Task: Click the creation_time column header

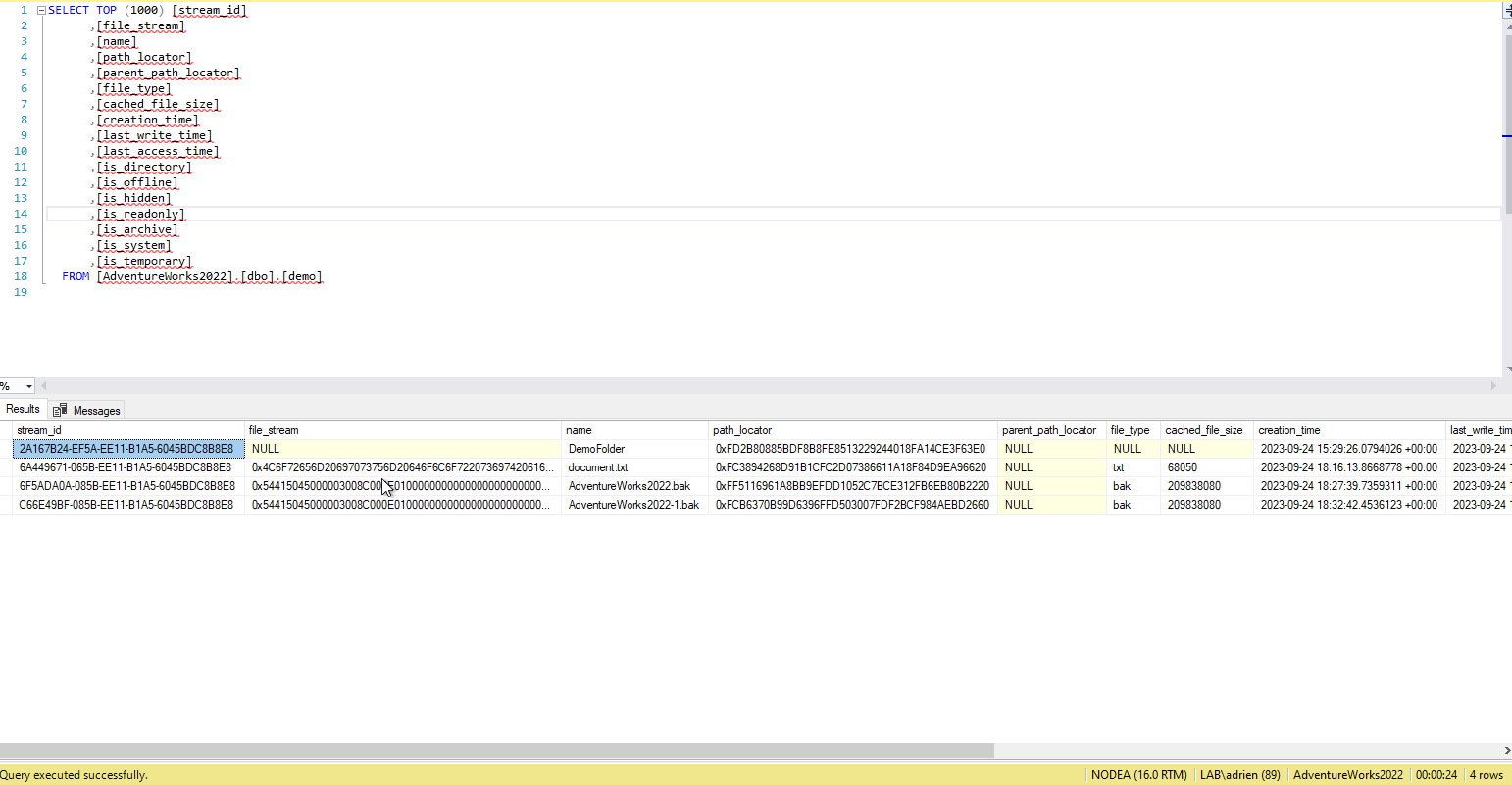Action: click(x=1288, y=430)
